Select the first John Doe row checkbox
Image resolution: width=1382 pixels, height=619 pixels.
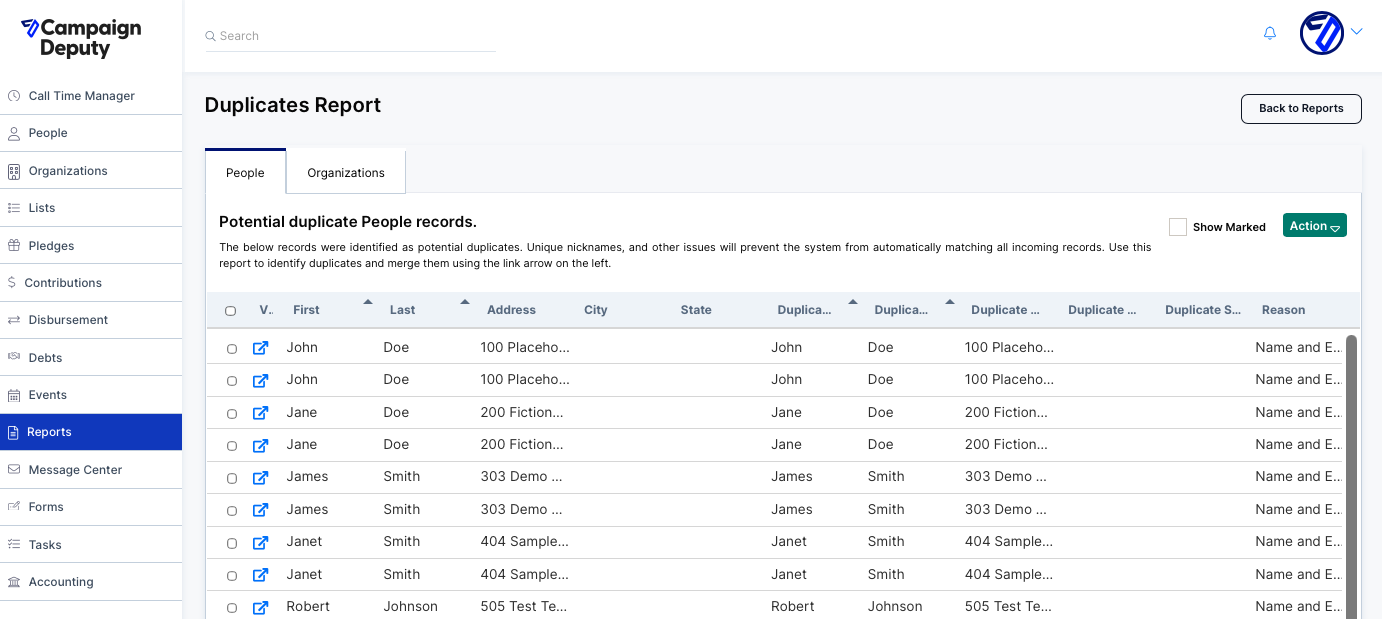click(232, 349)
